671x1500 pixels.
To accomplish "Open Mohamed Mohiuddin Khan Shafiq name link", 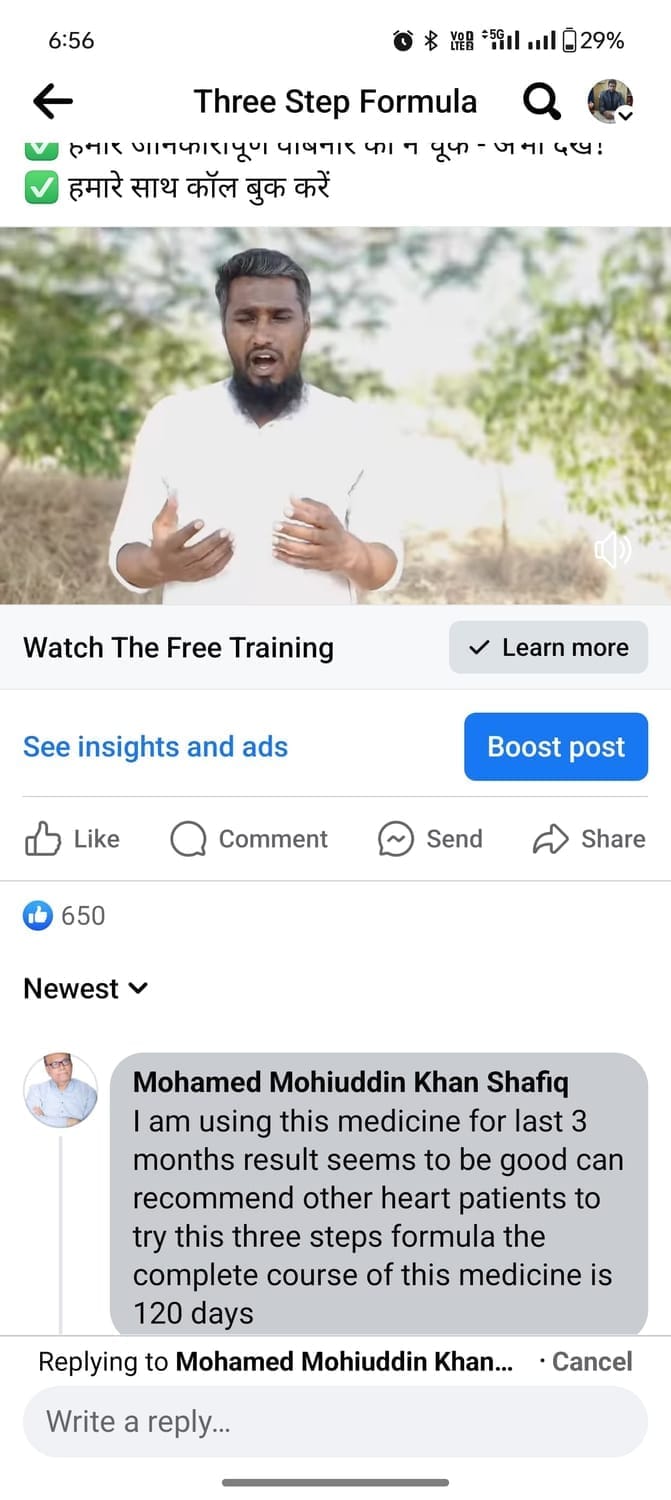I will pyautogui.click(x=353, y=1082).
